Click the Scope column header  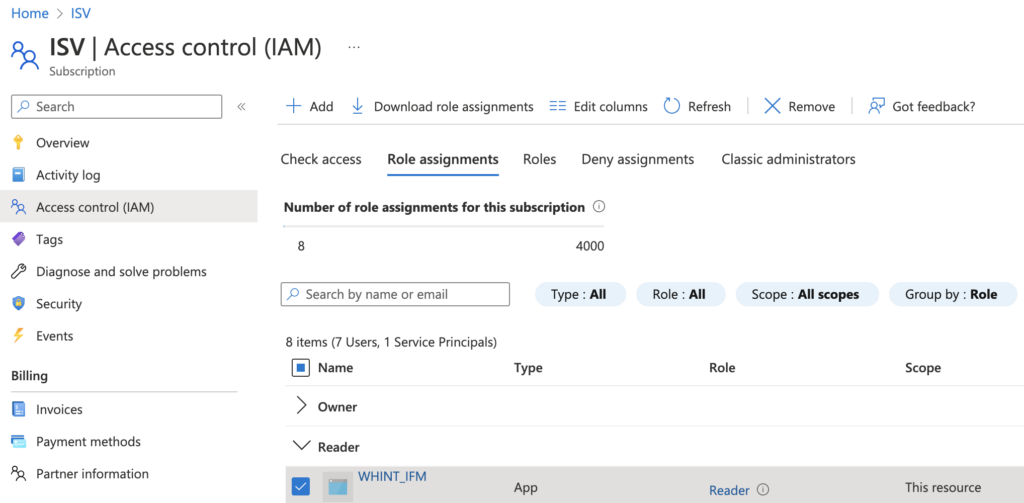(923, 368)
